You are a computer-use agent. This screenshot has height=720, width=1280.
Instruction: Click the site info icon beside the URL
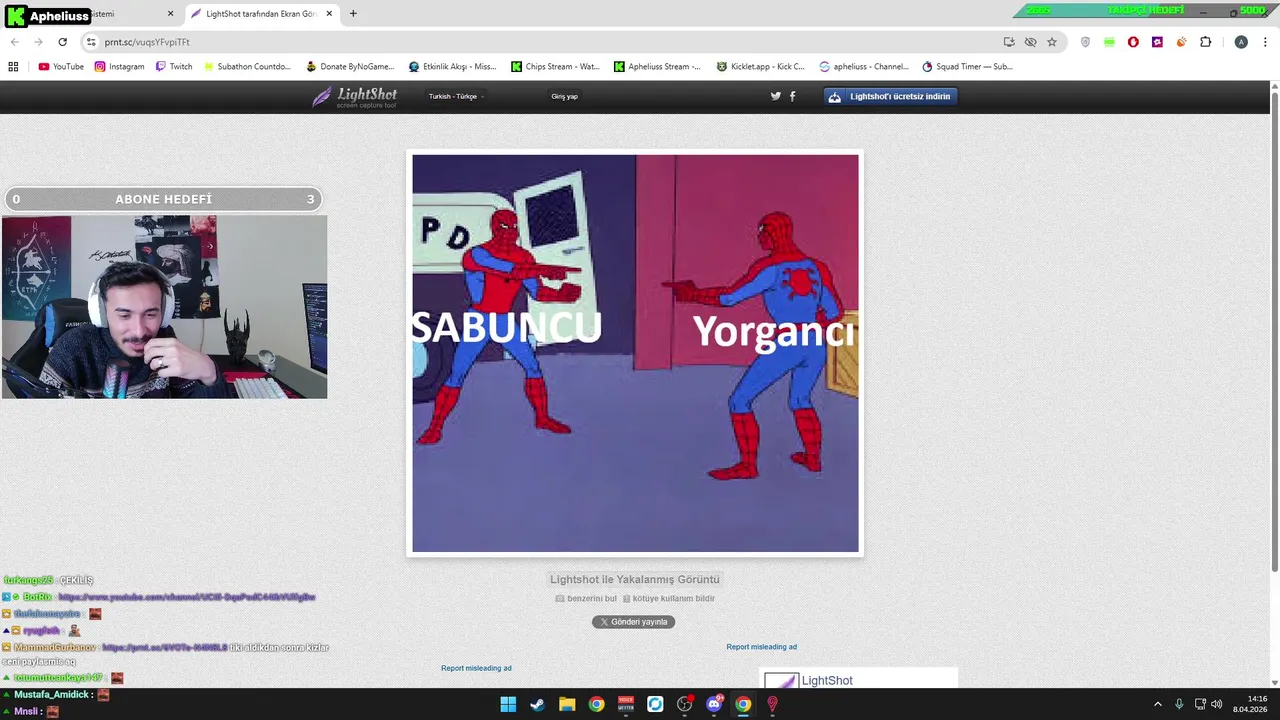tap(90, 42)
